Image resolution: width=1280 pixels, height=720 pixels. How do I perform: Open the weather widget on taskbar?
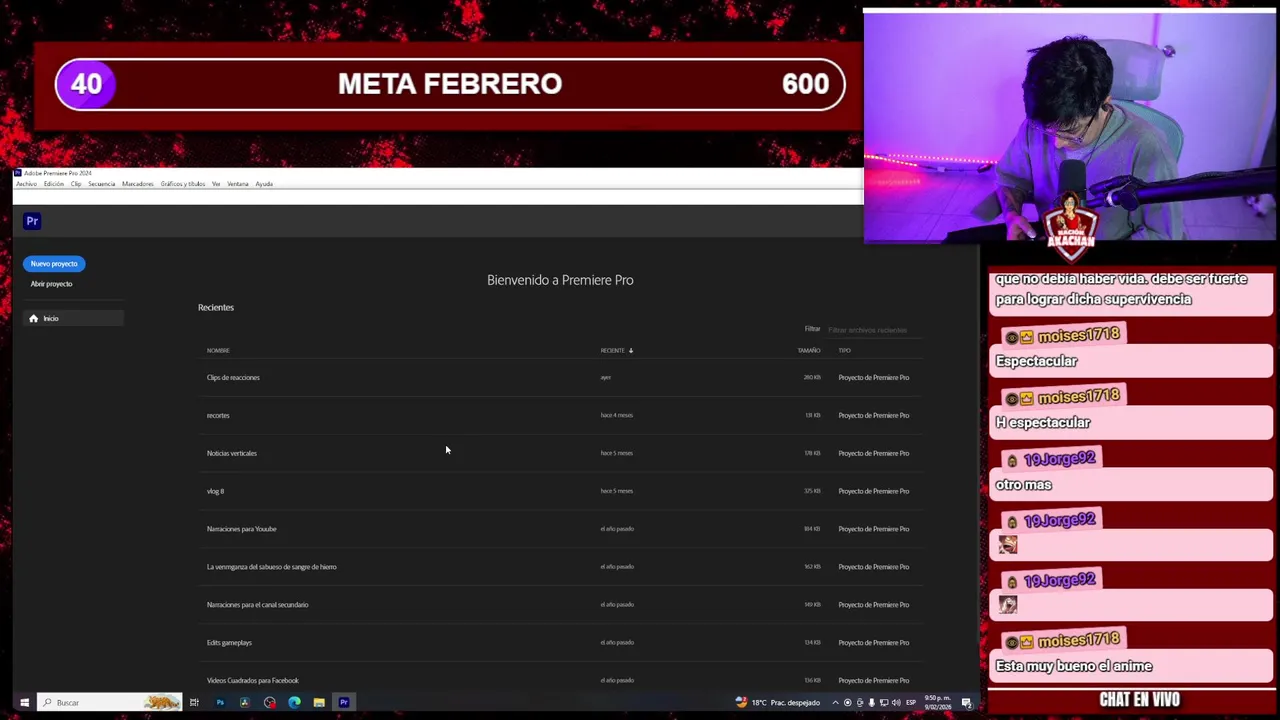click(778, 703)
